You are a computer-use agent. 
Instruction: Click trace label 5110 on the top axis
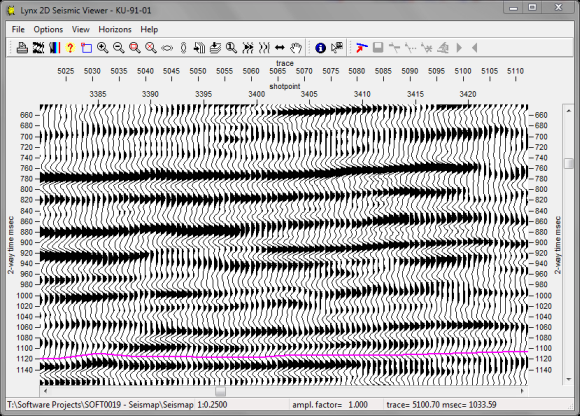(x=515, y=71)
